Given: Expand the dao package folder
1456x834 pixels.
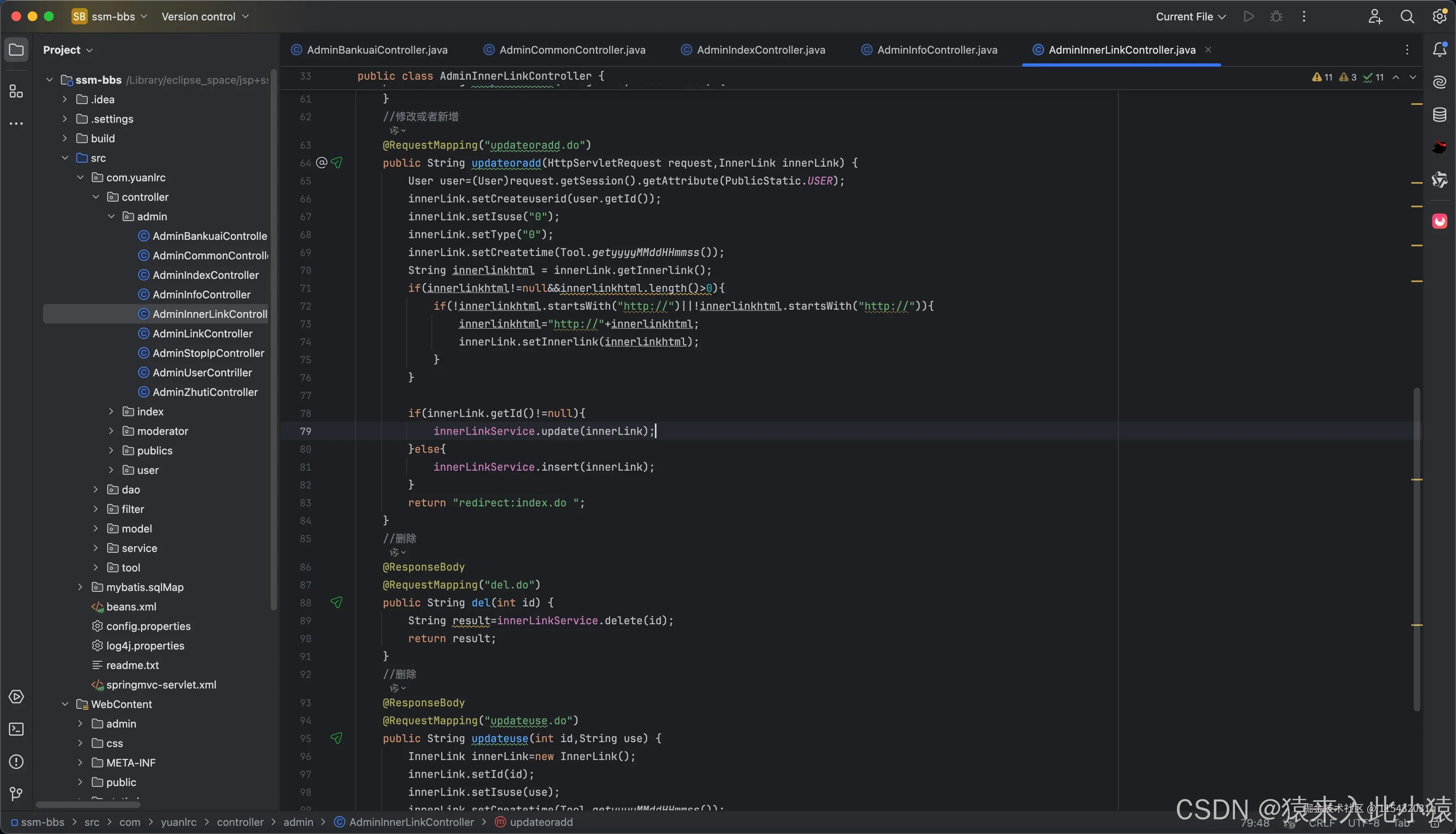Looking at the screenshot, I should [95, 490].
